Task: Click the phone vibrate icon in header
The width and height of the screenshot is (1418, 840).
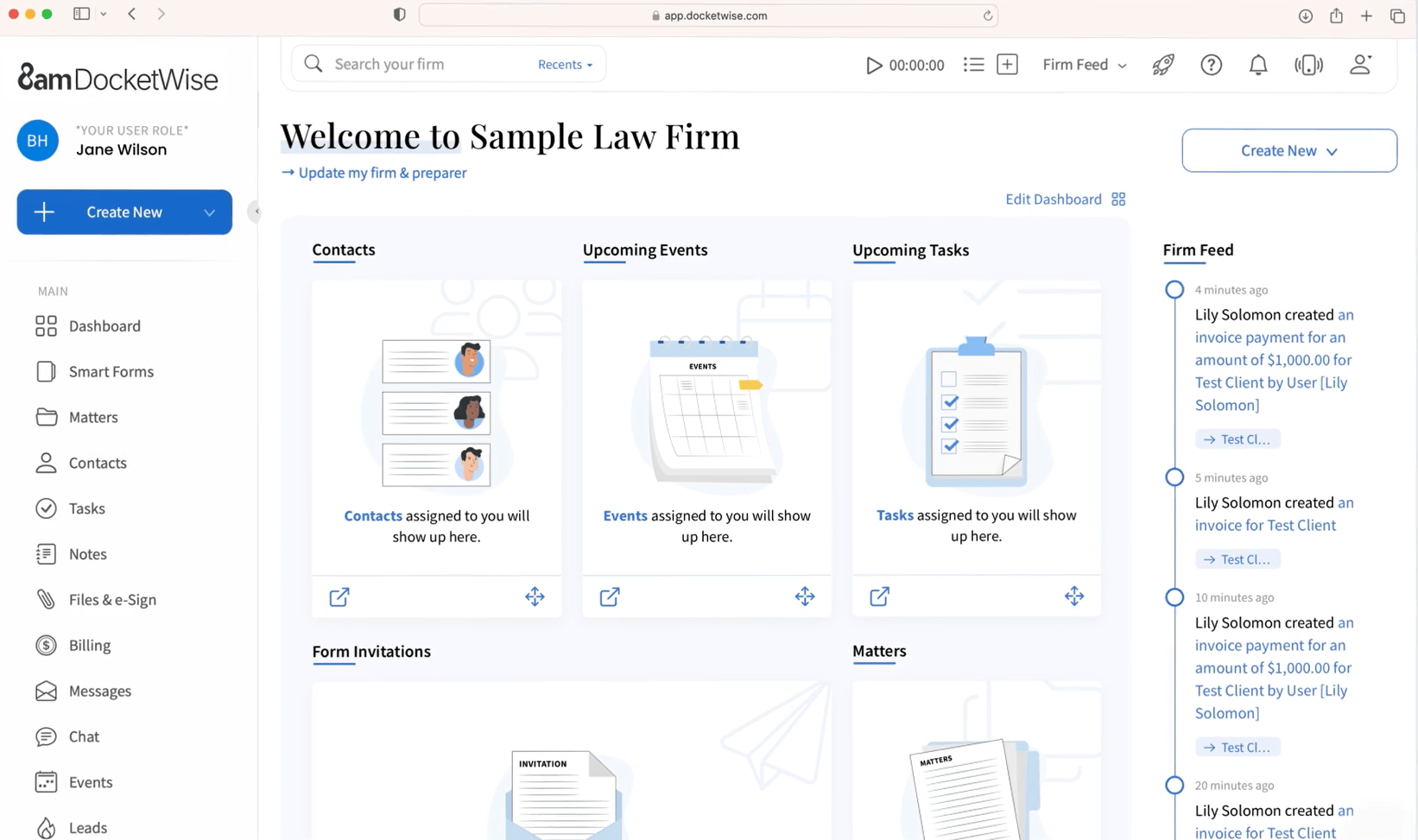Action: tap(1308, 65)
